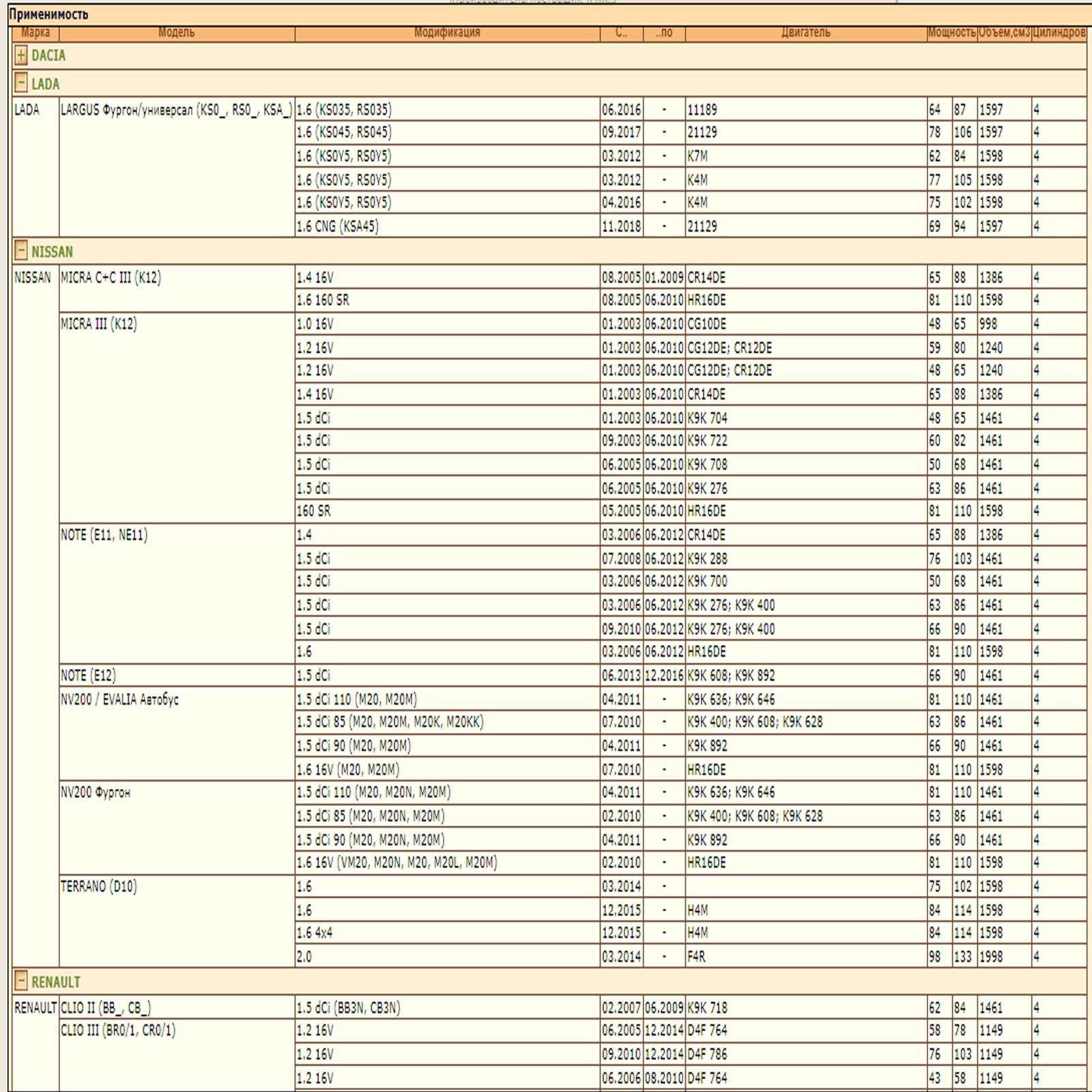
Task: Select MICRA C+C III (K12) model
Action: [111, 278]
